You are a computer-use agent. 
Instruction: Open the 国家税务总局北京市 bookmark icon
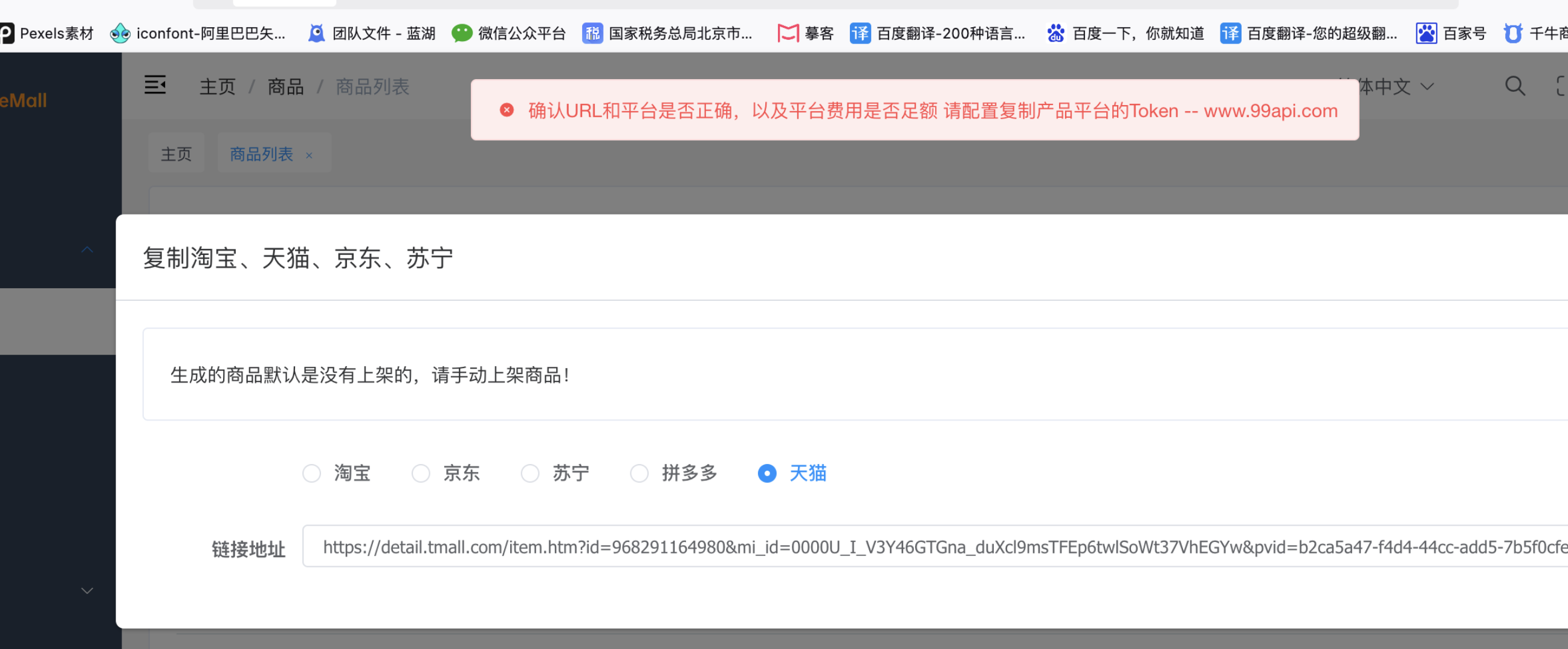(x=592, y=33)
